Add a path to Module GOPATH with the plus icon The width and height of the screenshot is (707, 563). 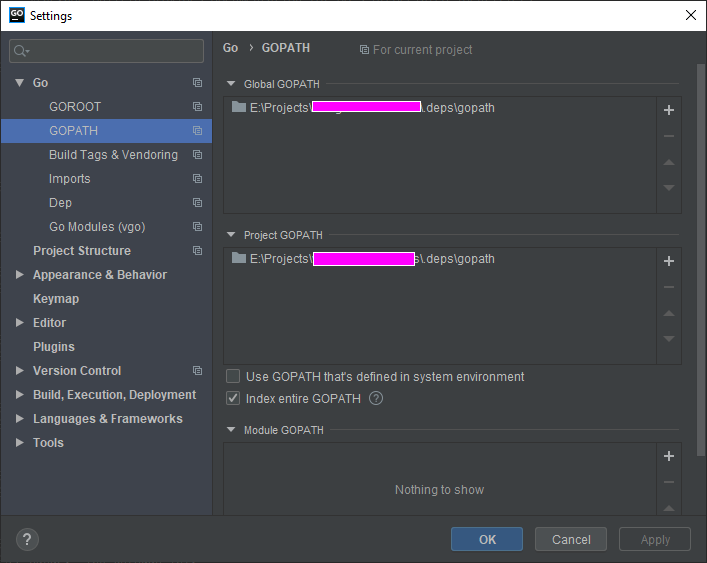click(x=669, y=456)
